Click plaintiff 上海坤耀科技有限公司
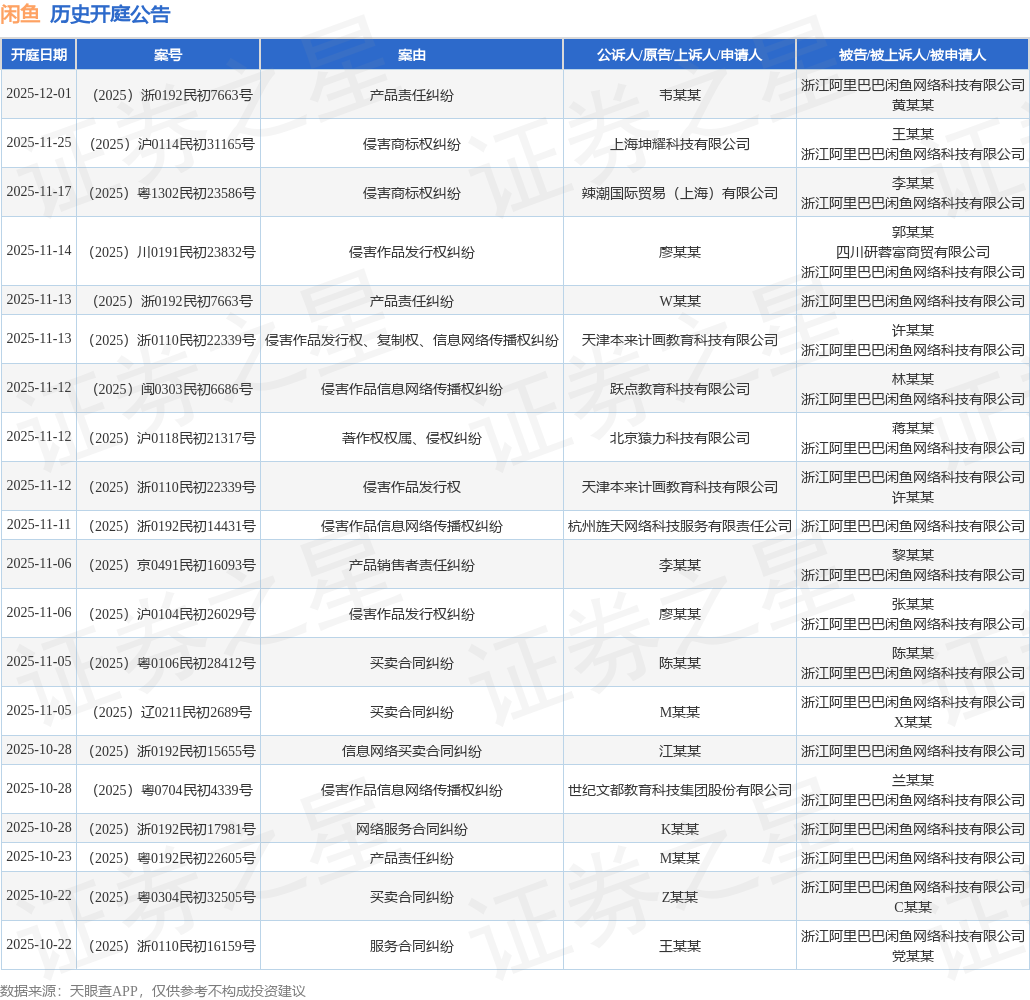The width and height of the screenshot is (1030, 1000). tap(679, 144)
